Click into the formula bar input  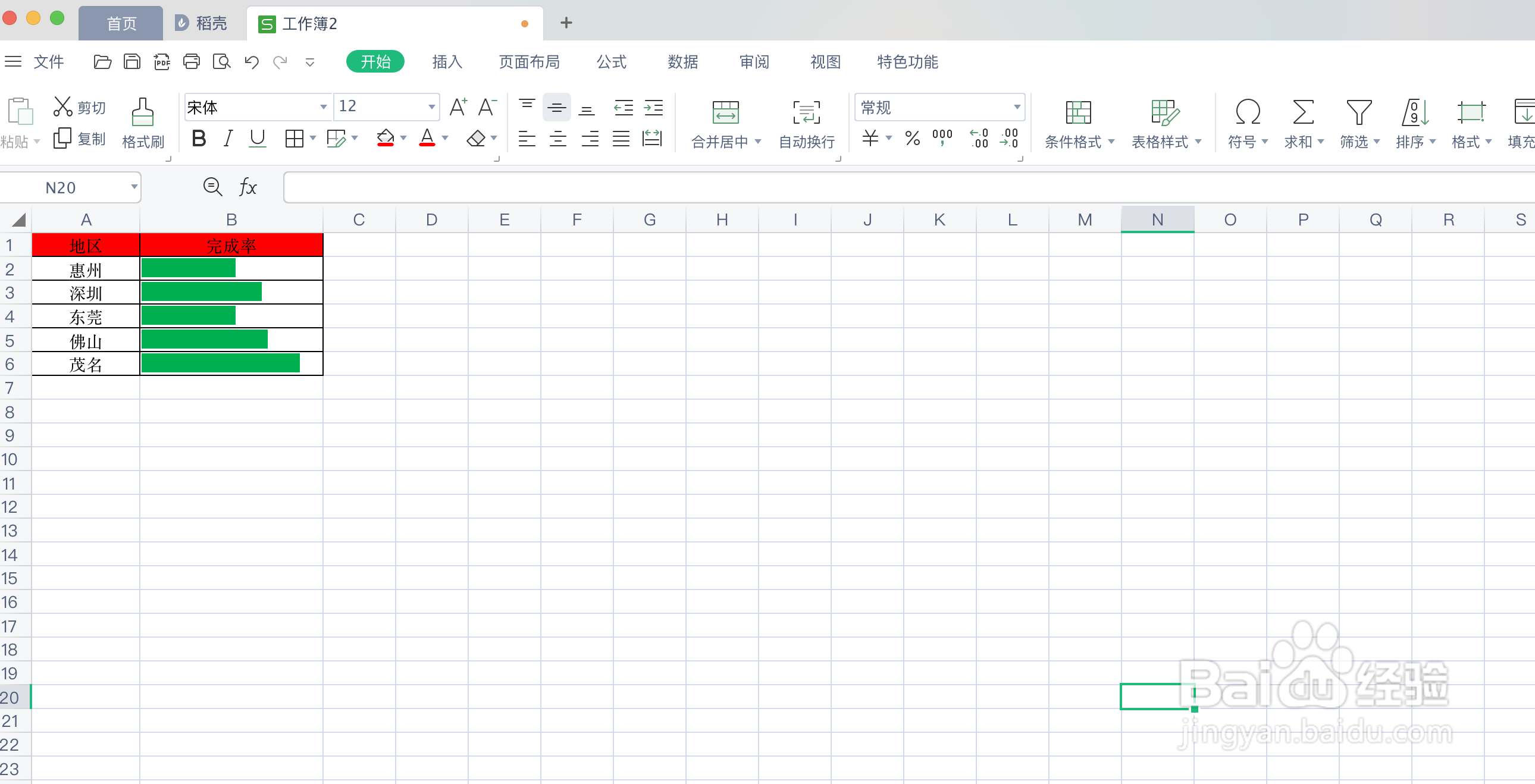(x=909, y=187)
